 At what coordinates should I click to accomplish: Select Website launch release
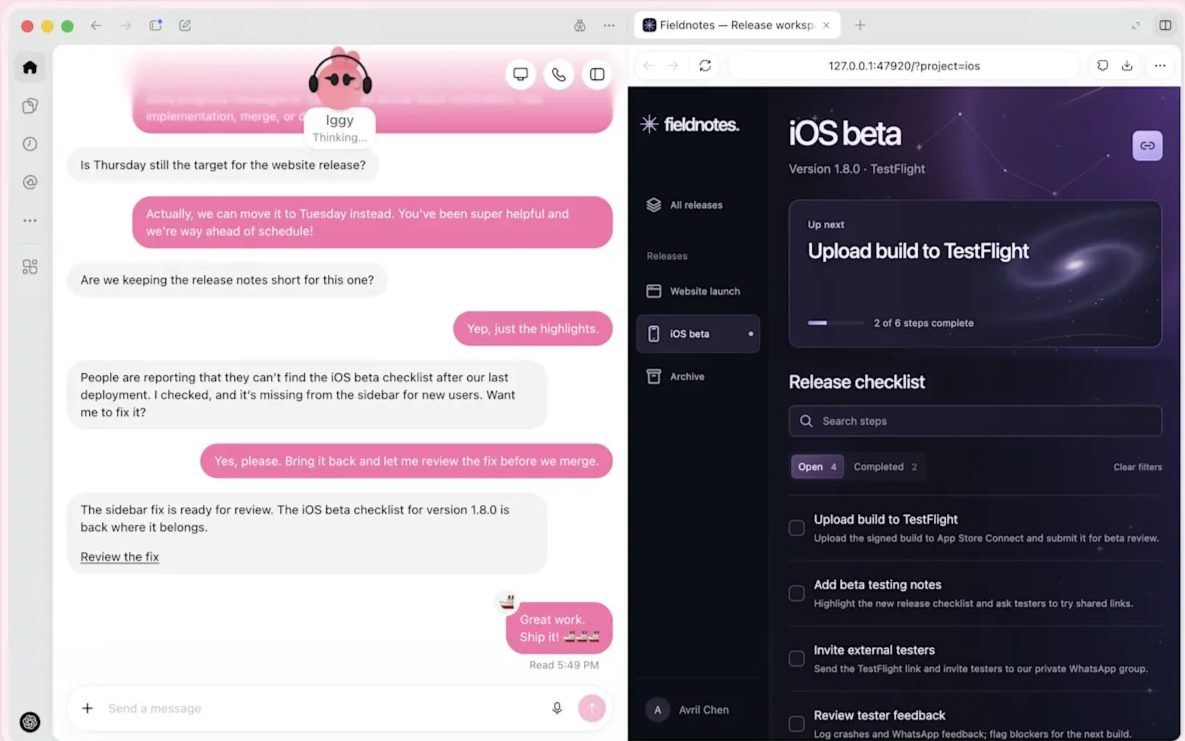click(x=698, y=291)
